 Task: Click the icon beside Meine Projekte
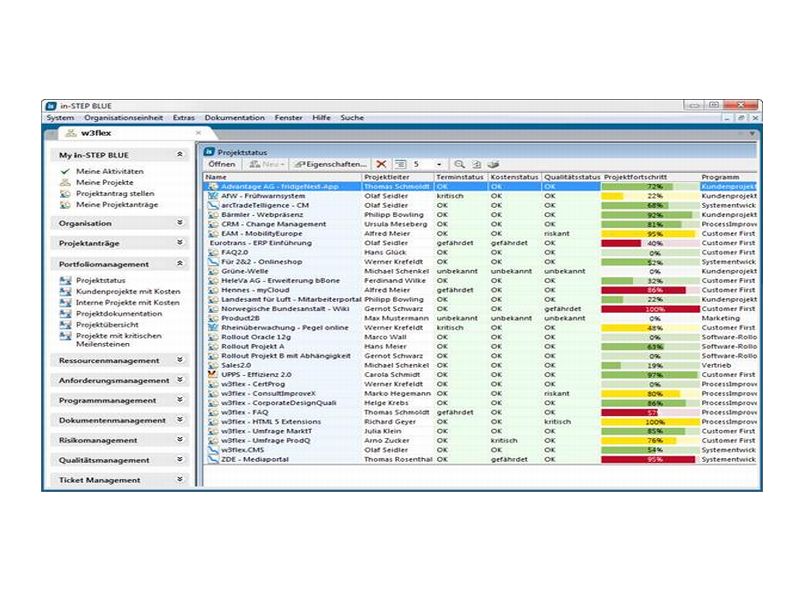pos(65,182)
